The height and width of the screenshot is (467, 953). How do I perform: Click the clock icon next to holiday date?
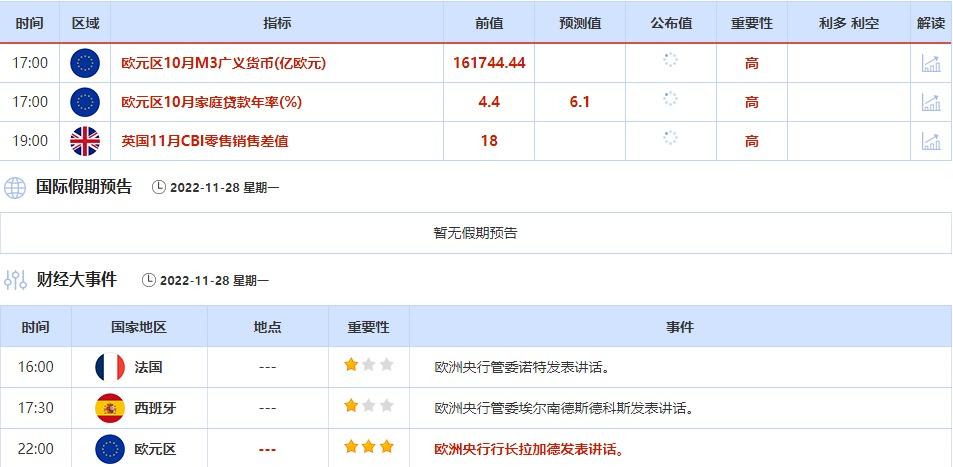pyautogui.click(x=159, y=187)
